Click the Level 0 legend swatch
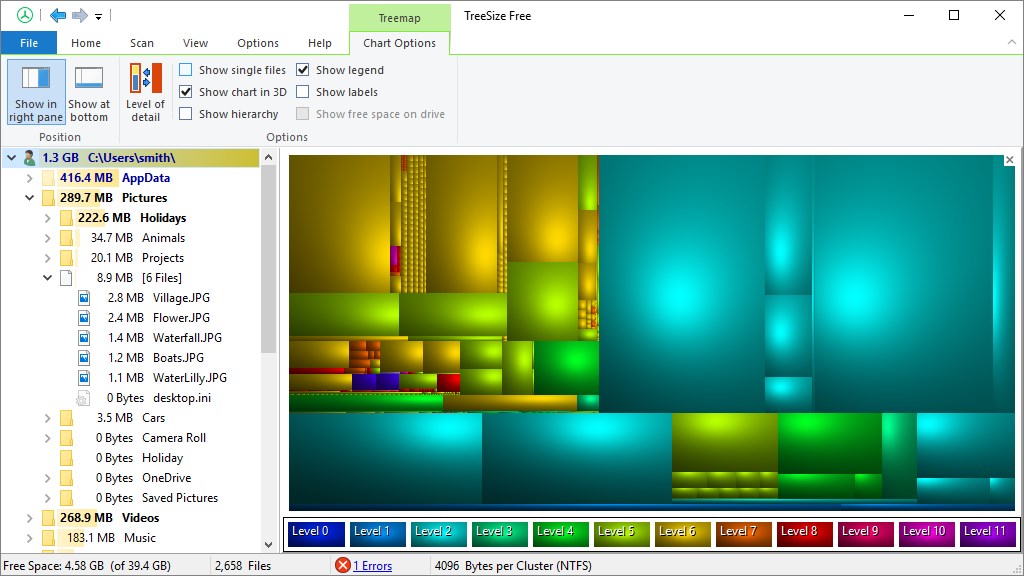Screen dimensions: 1024x576 [x=316, y=534]
